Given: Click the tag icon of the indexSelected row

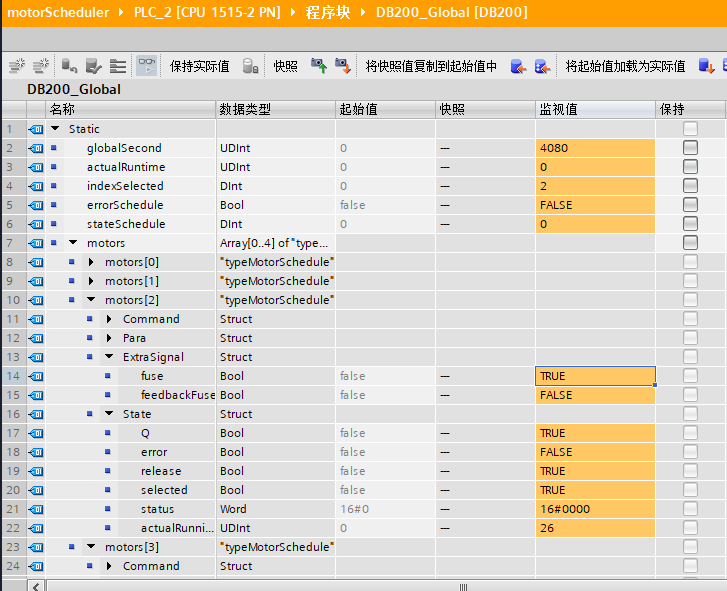Looking at the screenshot, I should click(x=36, y=186).
